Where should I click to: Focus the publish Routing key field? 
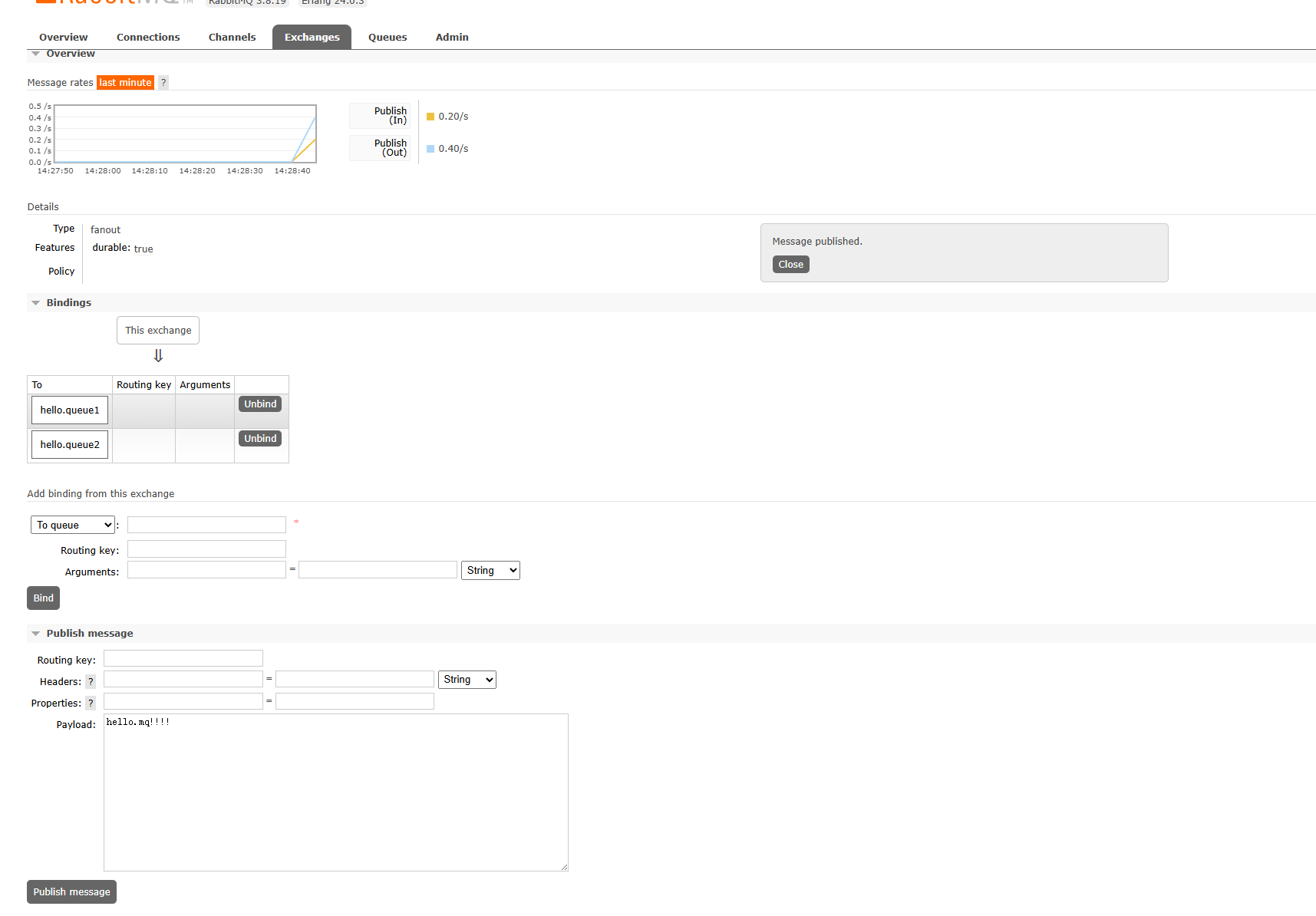pyautogui.click(x=183, y=658)
